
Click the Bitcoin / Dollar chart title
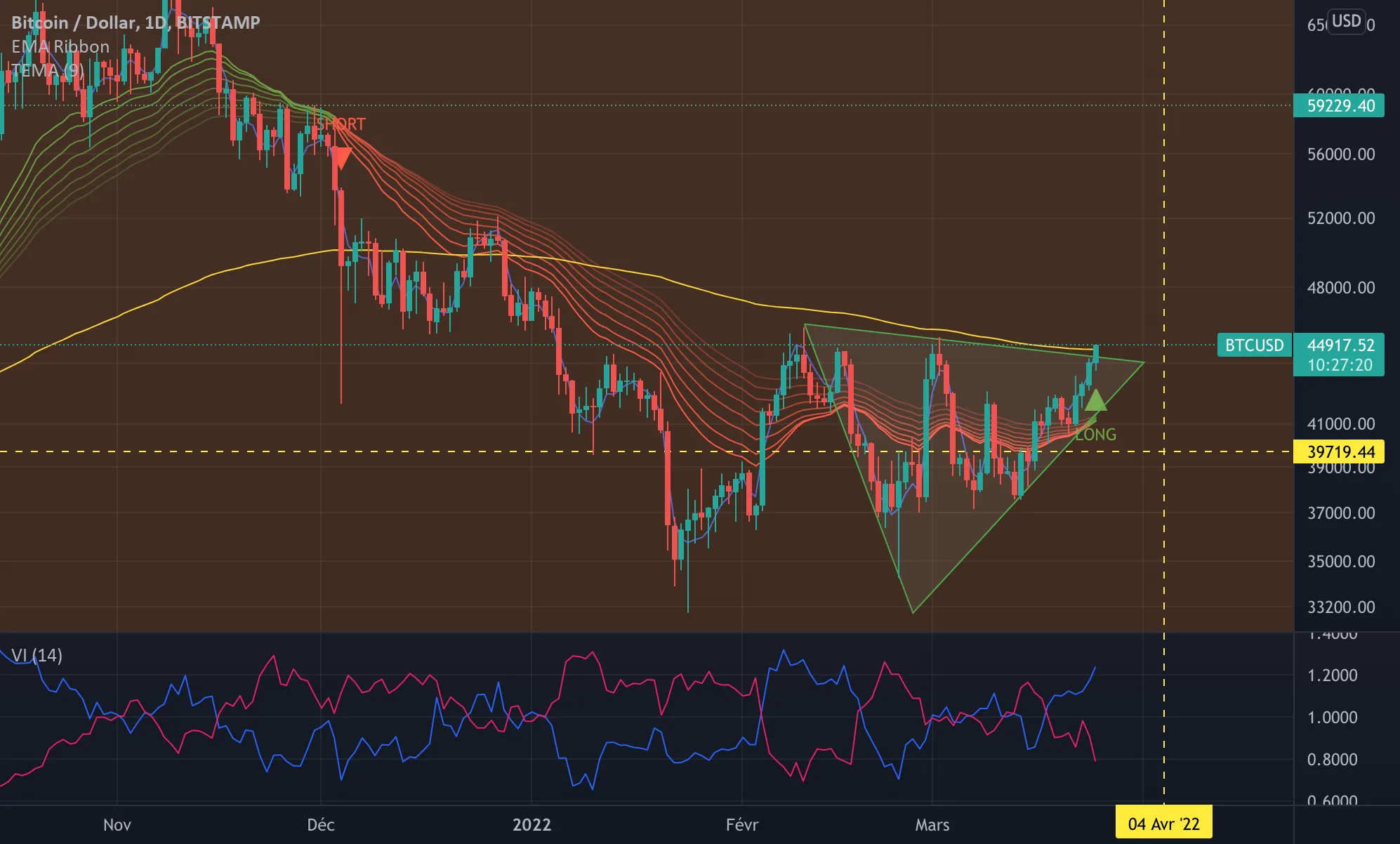click(136, 22)
